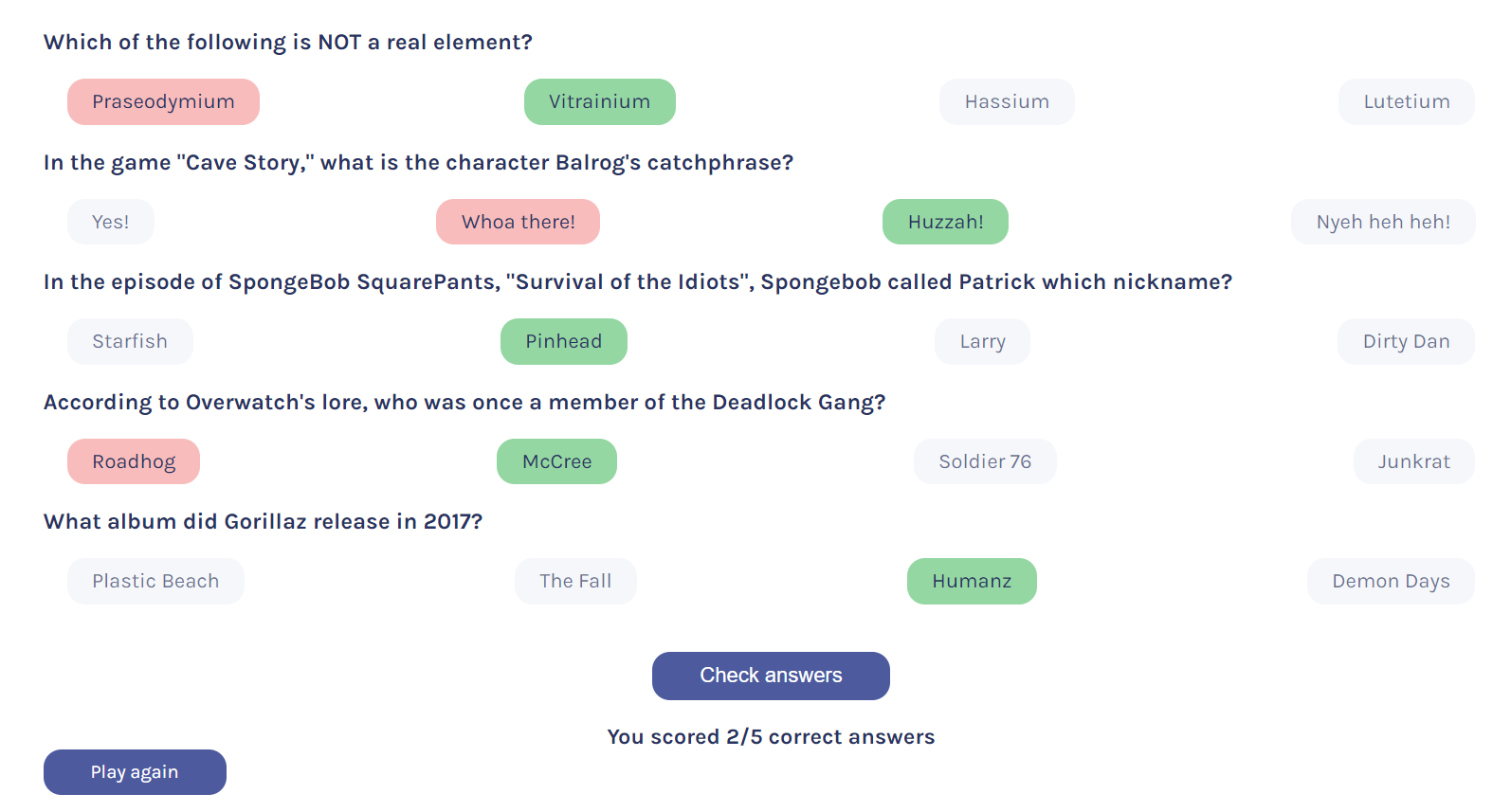Choose 'Humanz' as the 2017 Gorillaz album

click(x=971, y=581)
